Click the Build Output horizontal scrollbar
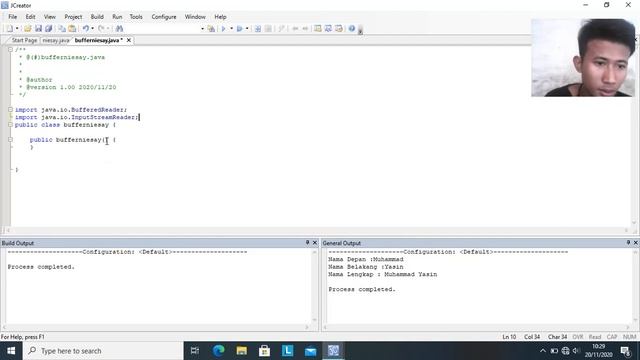 (156, 327)
